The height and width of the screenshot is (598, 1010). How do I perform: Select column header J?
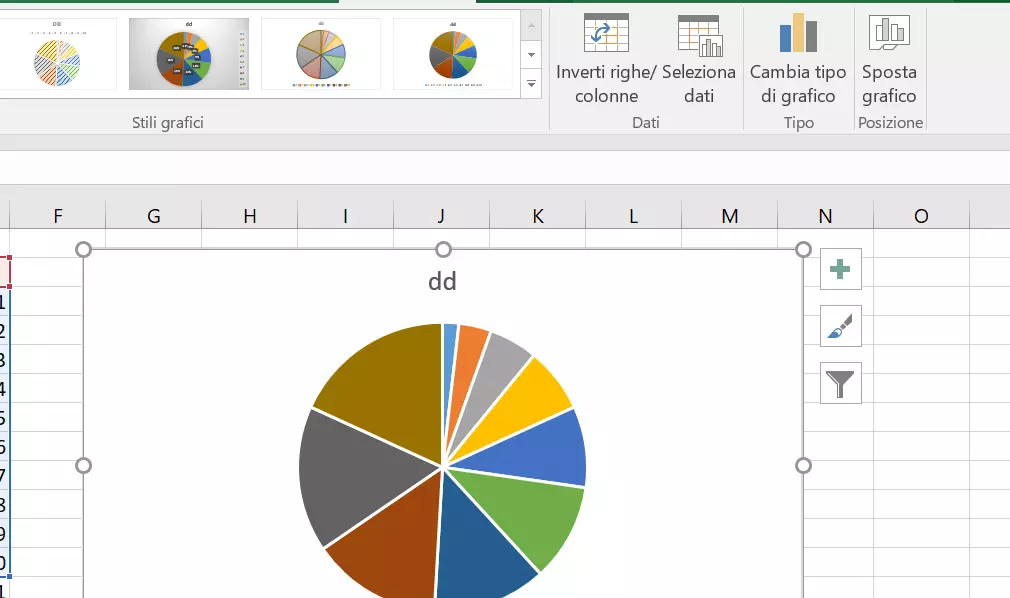click(x=441, y=216)
